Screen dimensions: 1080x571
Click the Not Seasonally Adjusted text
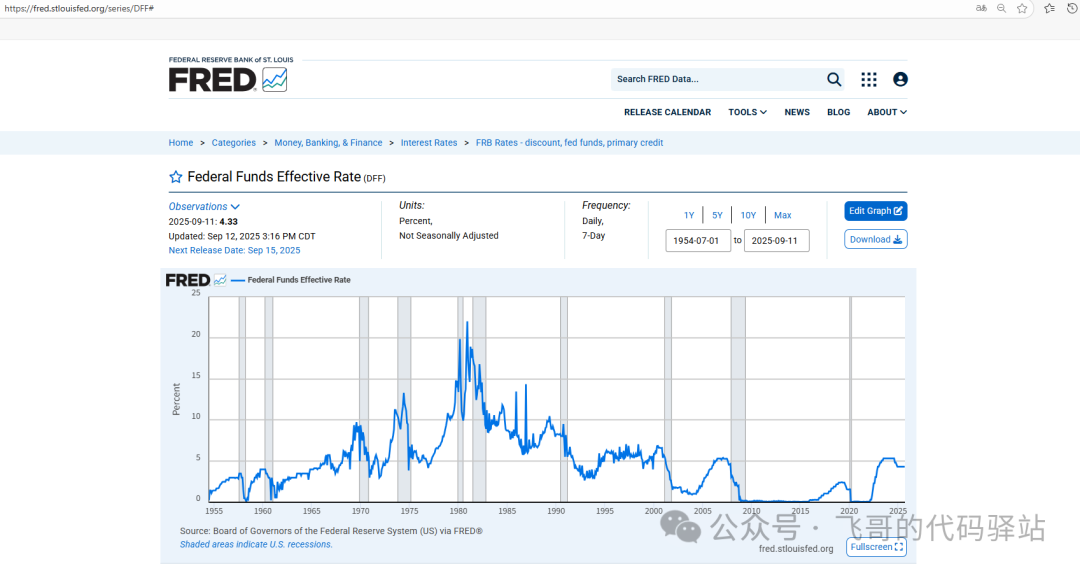point(448,236)
